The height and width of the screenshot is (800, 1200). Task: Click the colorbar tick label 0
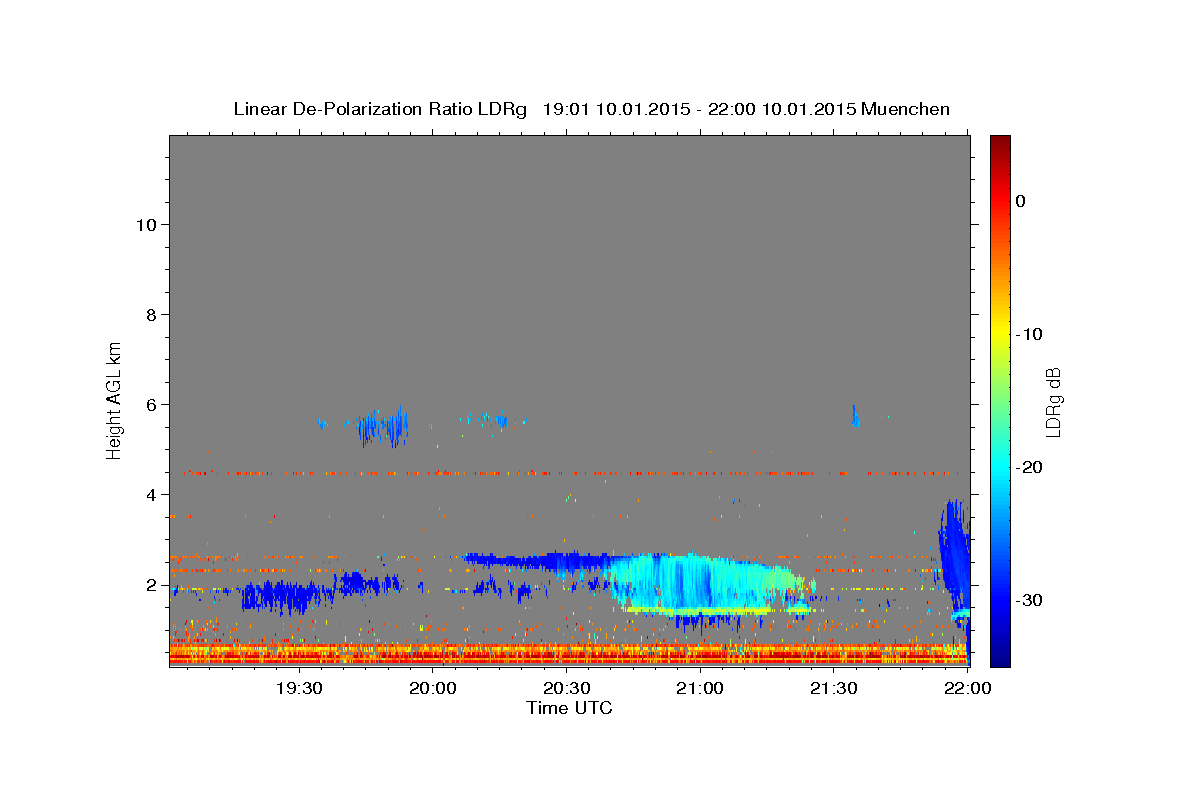1020,201
